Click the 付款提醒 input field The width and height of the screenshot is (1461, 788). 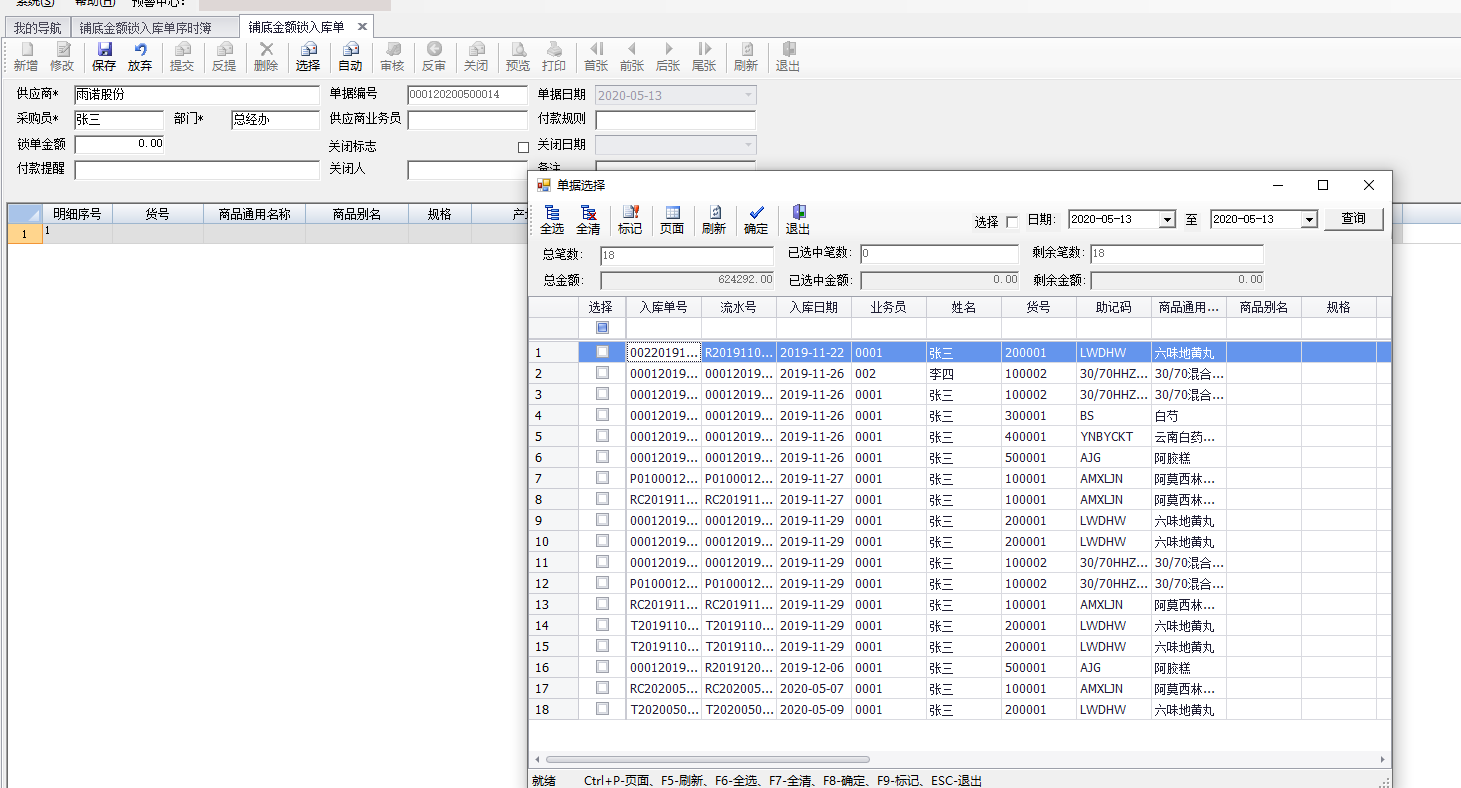click(196, 169)
